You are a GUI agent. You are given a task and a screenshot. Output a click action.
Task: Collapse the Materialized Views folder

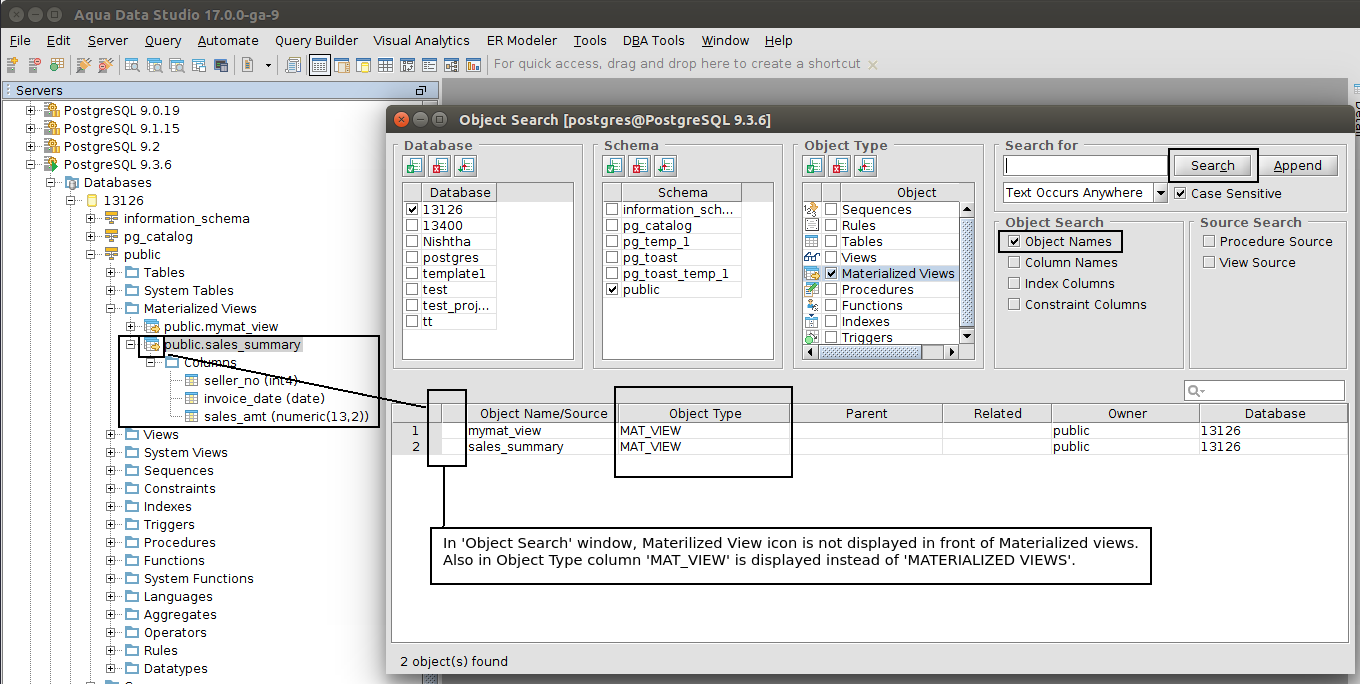coord(110,309)
